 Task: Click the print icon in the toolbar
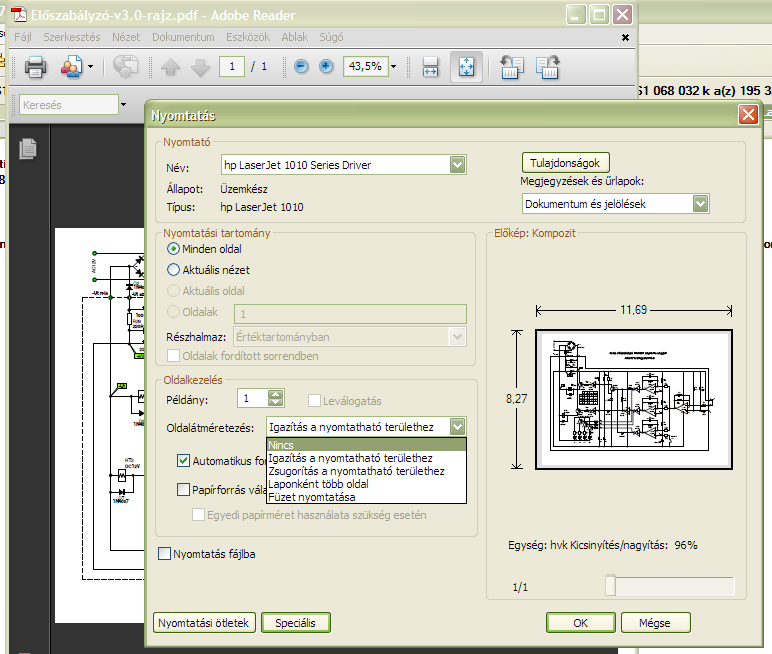pyautogui.click(x=35, y=67)
